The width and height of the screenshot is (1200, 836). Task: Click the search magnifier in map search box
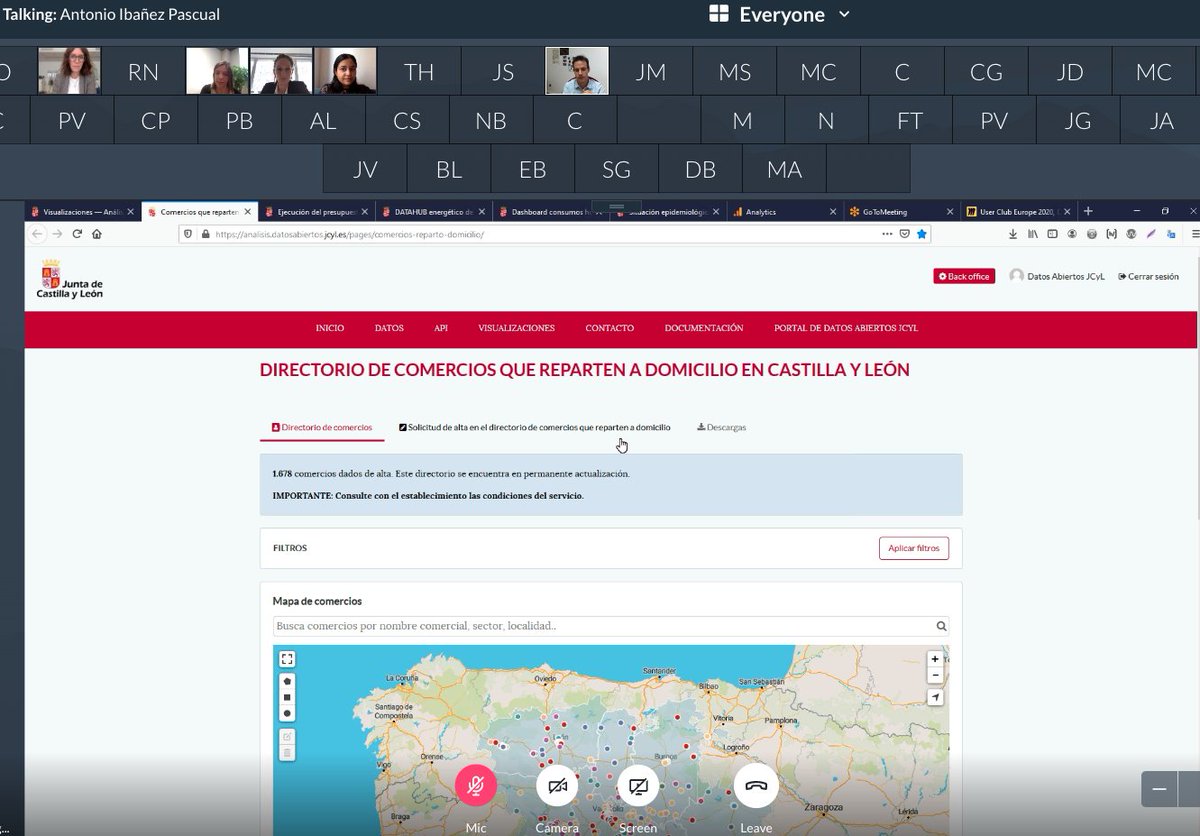(941, 626)
